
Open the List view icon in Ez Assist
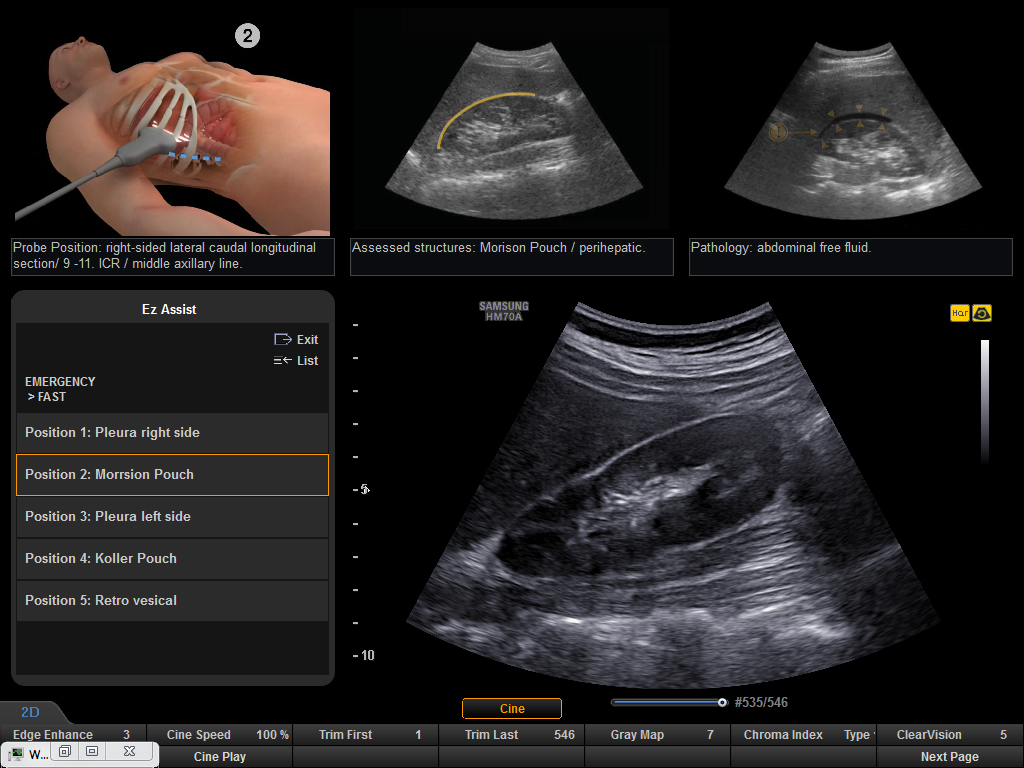tap(282, 361)
